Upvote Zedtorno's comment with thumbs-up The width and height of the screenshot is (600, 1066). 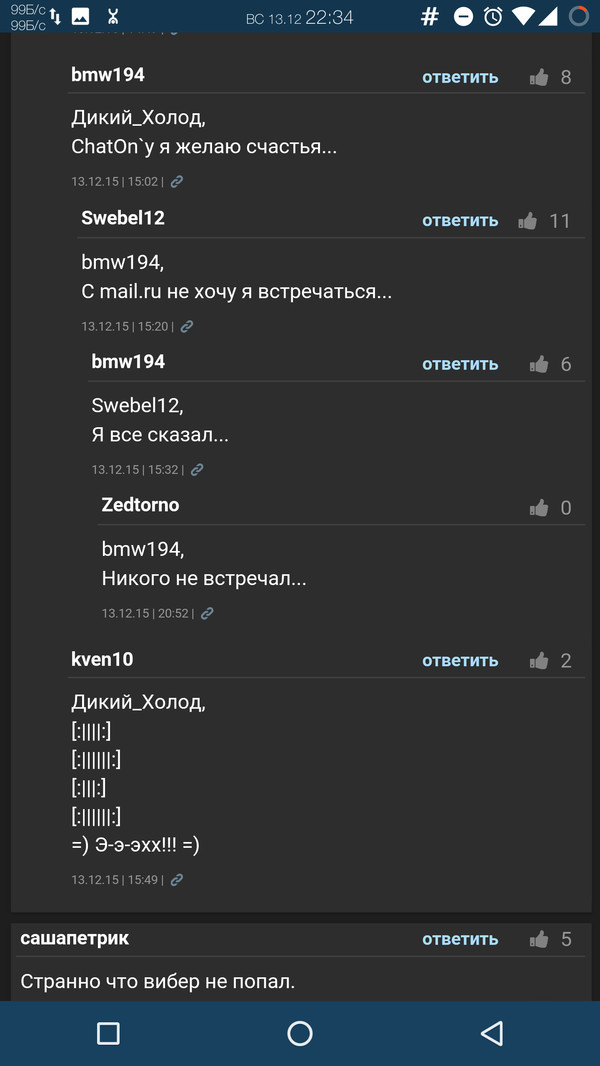539,508
